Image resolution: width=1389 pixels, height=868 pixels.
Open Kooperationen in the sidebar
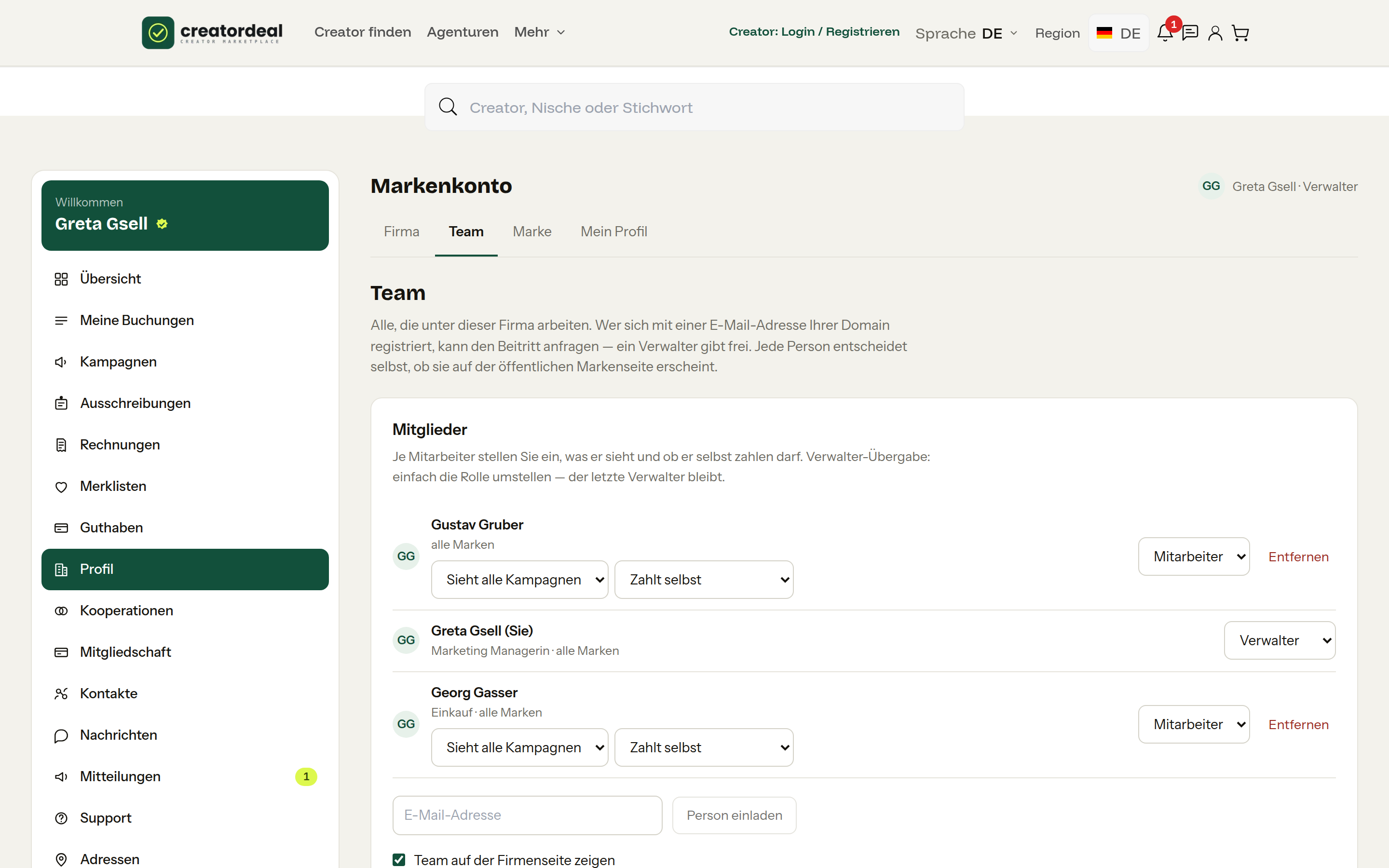point(185,611)
